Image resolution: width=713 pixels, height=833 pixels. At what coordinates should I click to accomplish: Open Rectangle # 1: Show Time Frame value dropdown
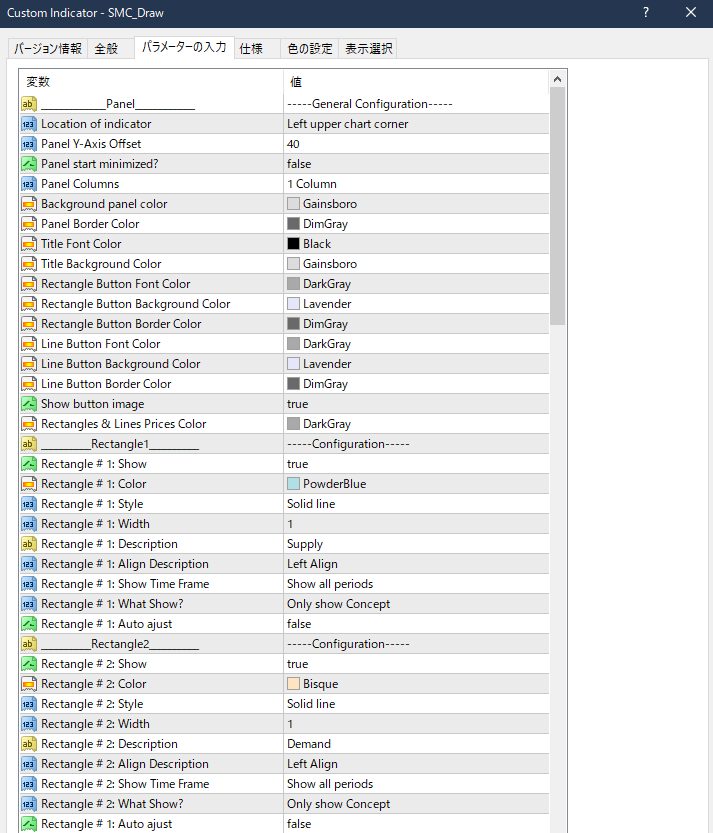pos(416,584)
